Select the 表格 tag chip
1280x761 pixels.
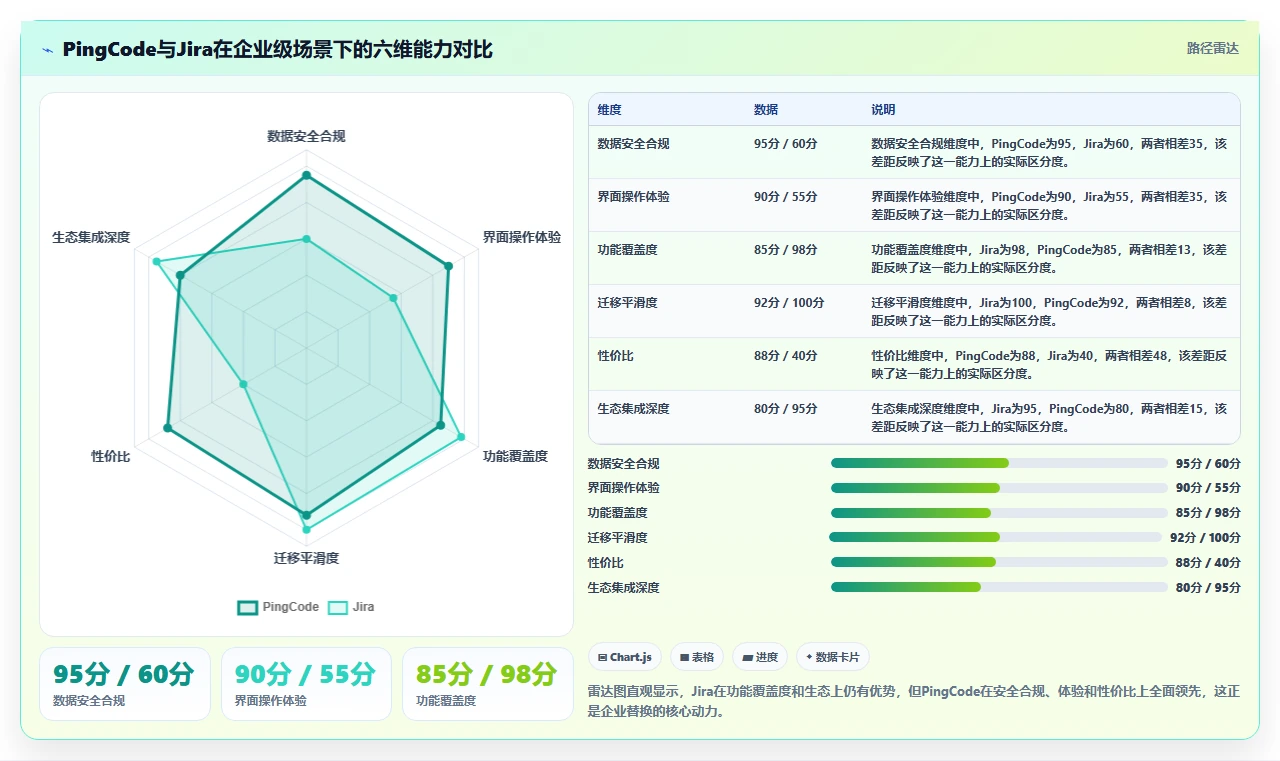(x=697, y=657)
